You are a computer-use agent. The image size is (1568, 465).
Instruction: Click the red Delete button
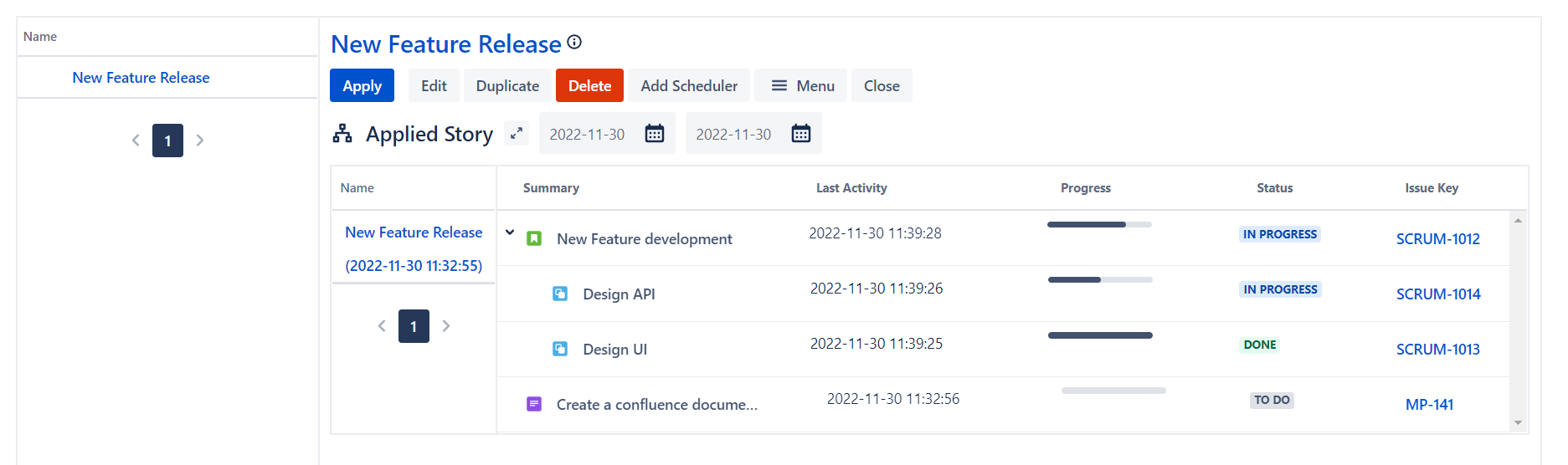click(x=589, y=86)
